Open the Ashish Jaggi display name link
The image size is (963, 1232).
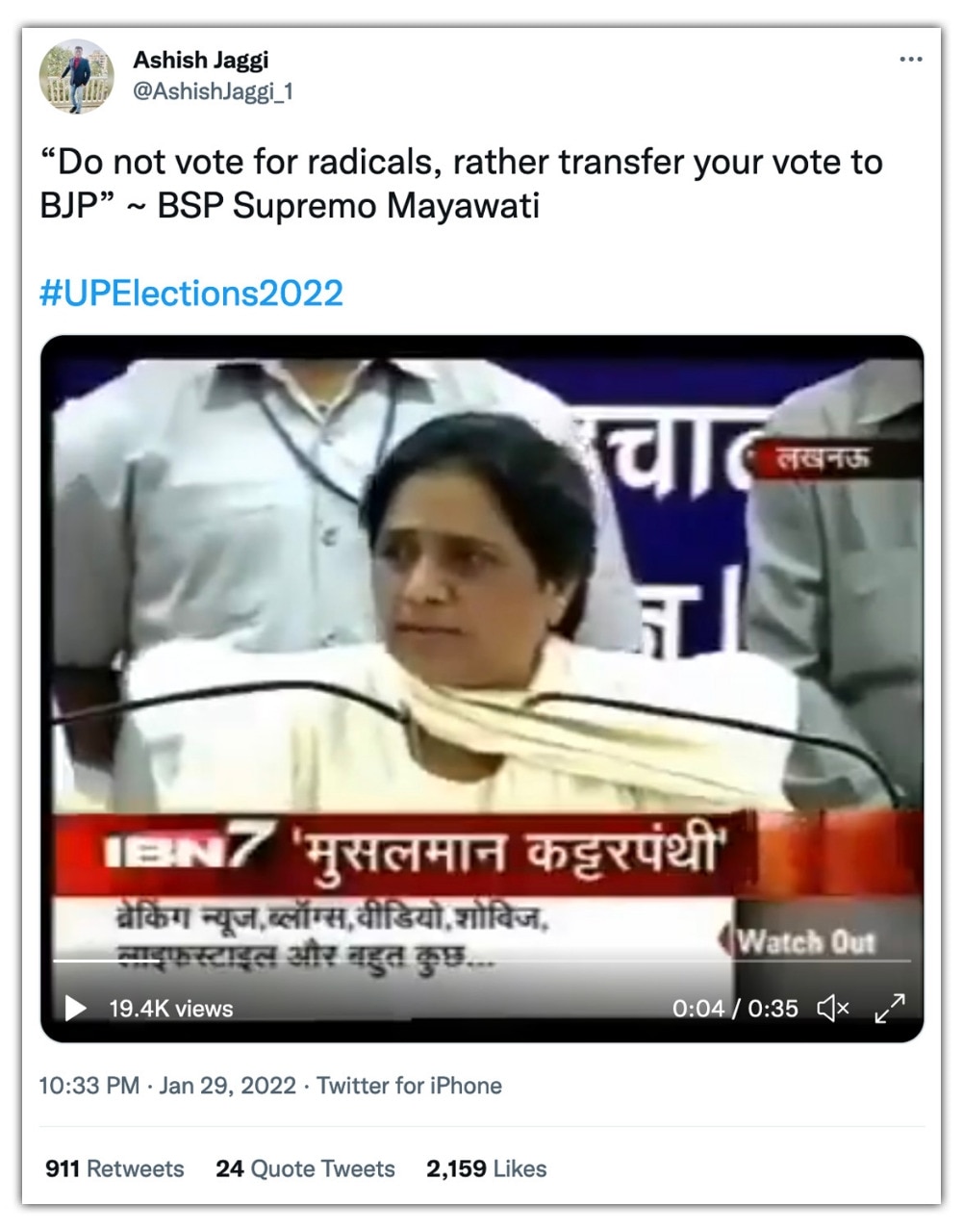pos(201,60)
